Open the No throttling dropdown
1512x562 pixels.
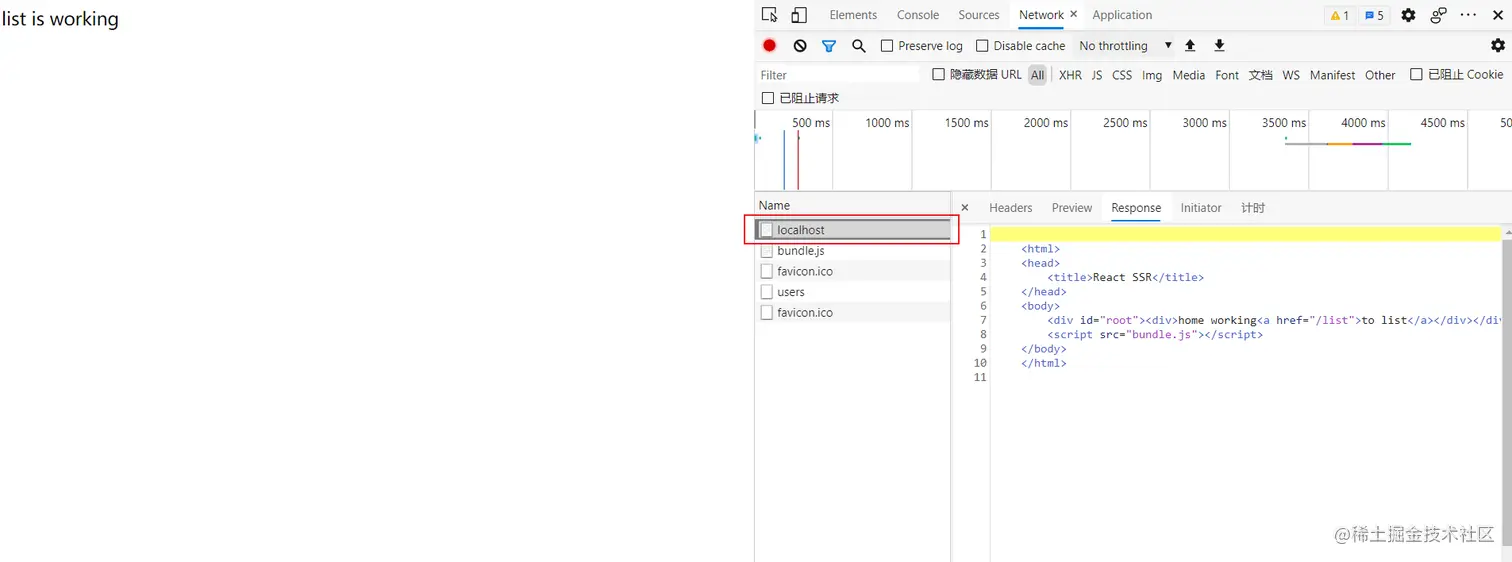(x=1125, y=46)
